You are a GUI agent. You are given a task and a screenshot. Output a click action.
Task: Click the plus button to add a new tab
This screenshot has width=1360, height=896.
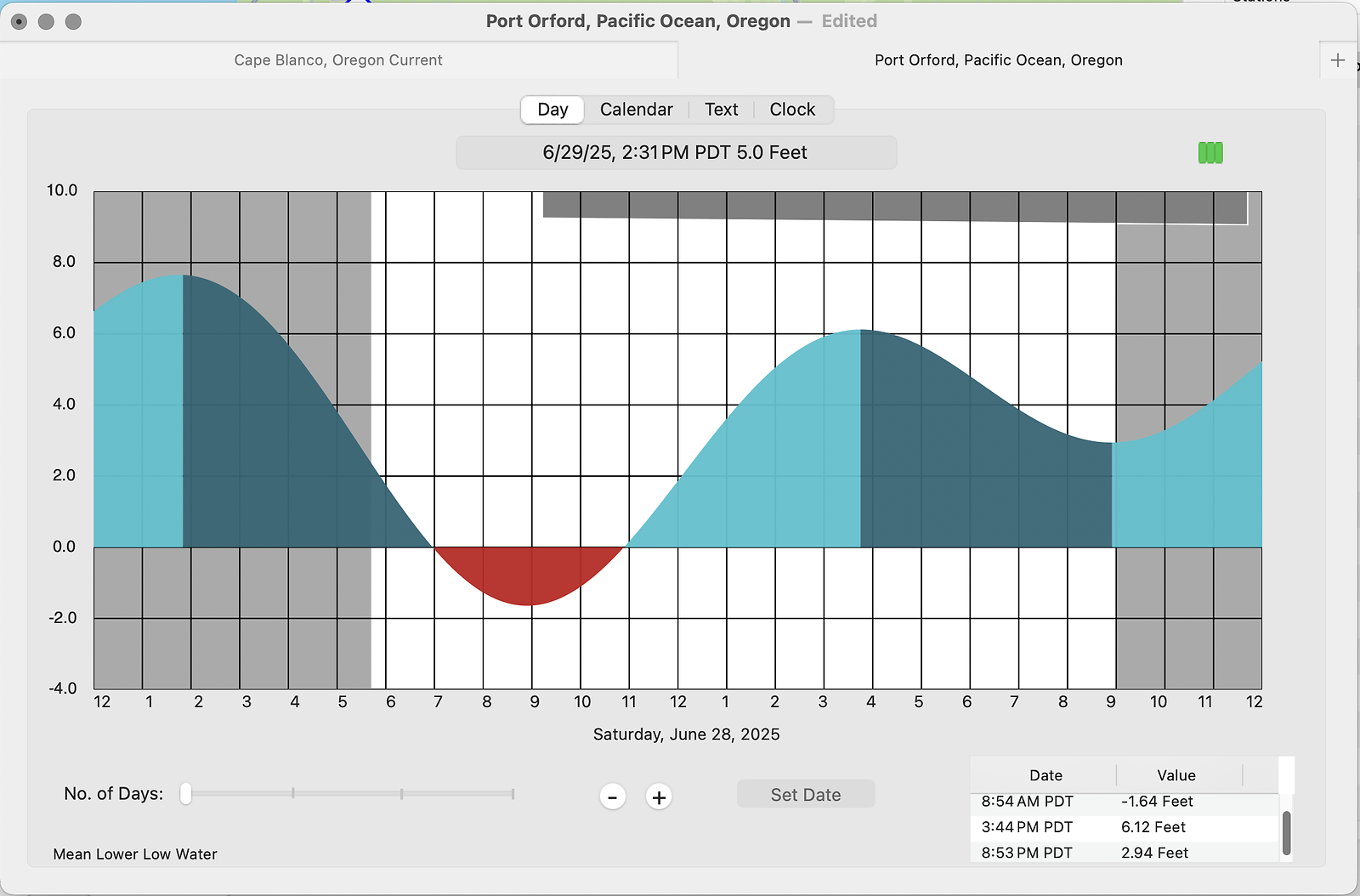point(1338,60)
